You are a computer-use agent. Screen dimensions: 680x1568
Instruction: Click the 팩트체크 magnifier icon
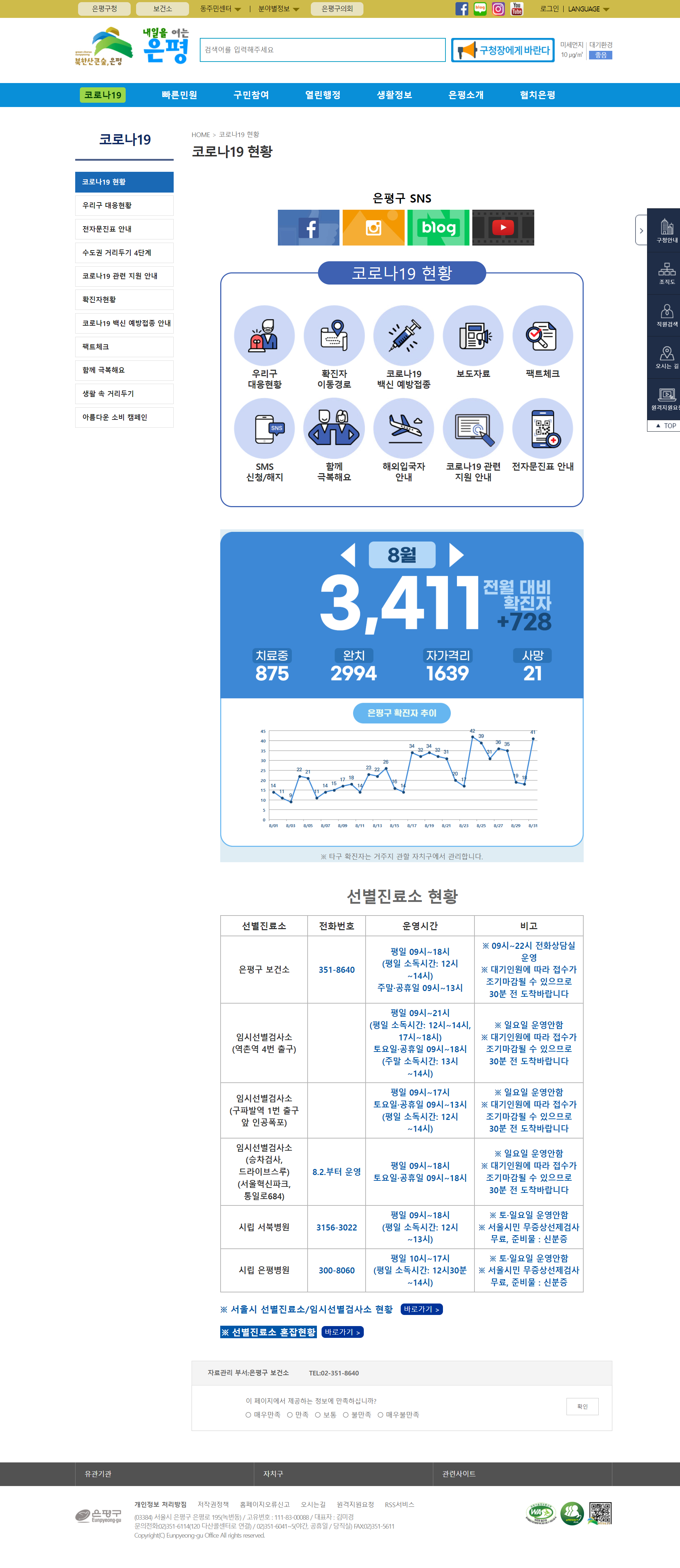point(542,336)
